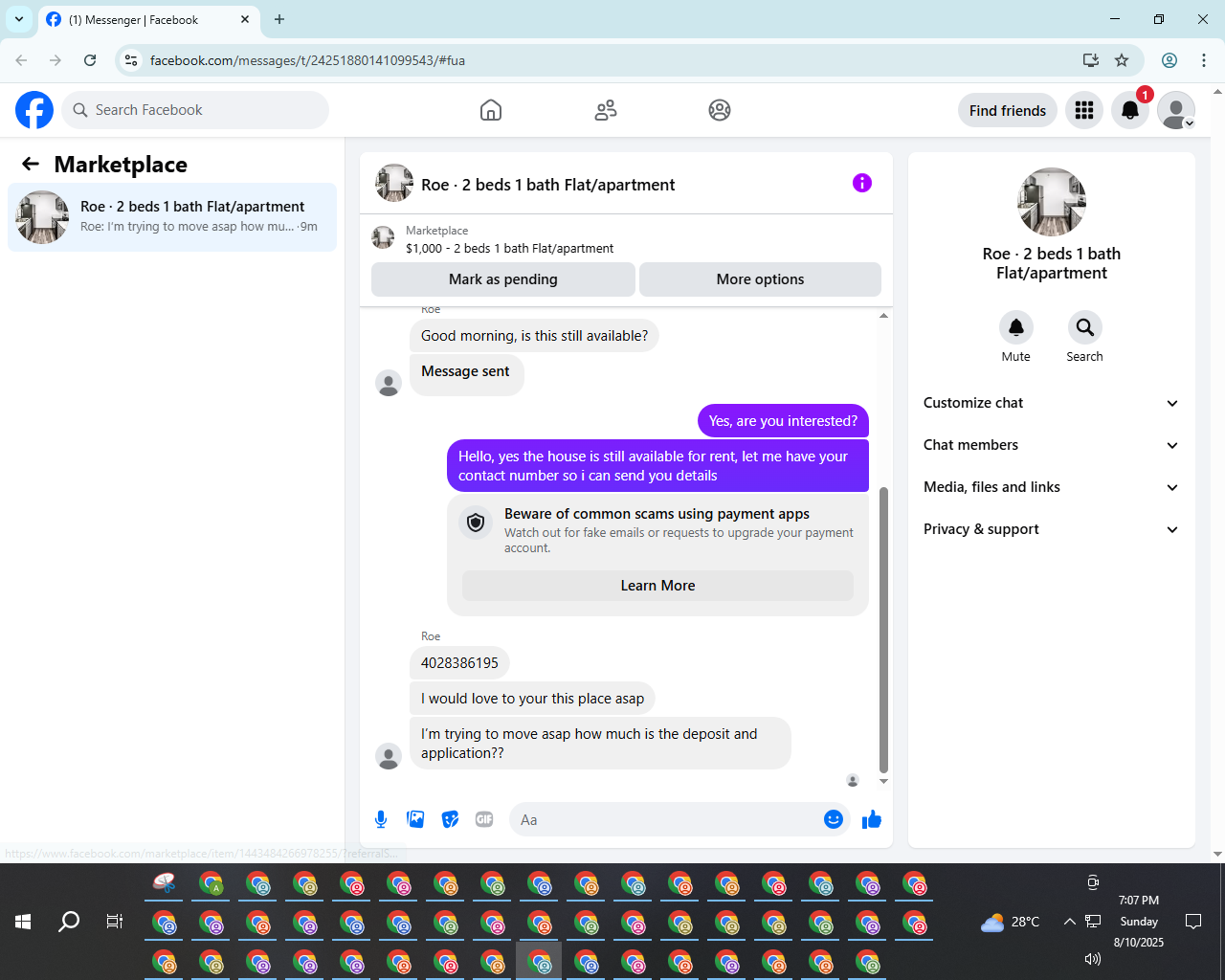
Task: Attach a photo with the image icon
Action: click(415, 819)
